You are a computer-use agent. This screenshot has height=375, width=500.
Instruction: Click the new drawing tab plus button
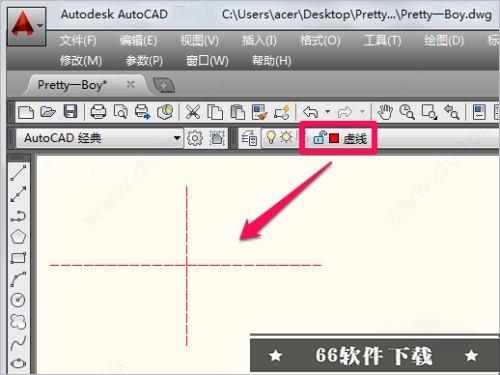[163, 86]
